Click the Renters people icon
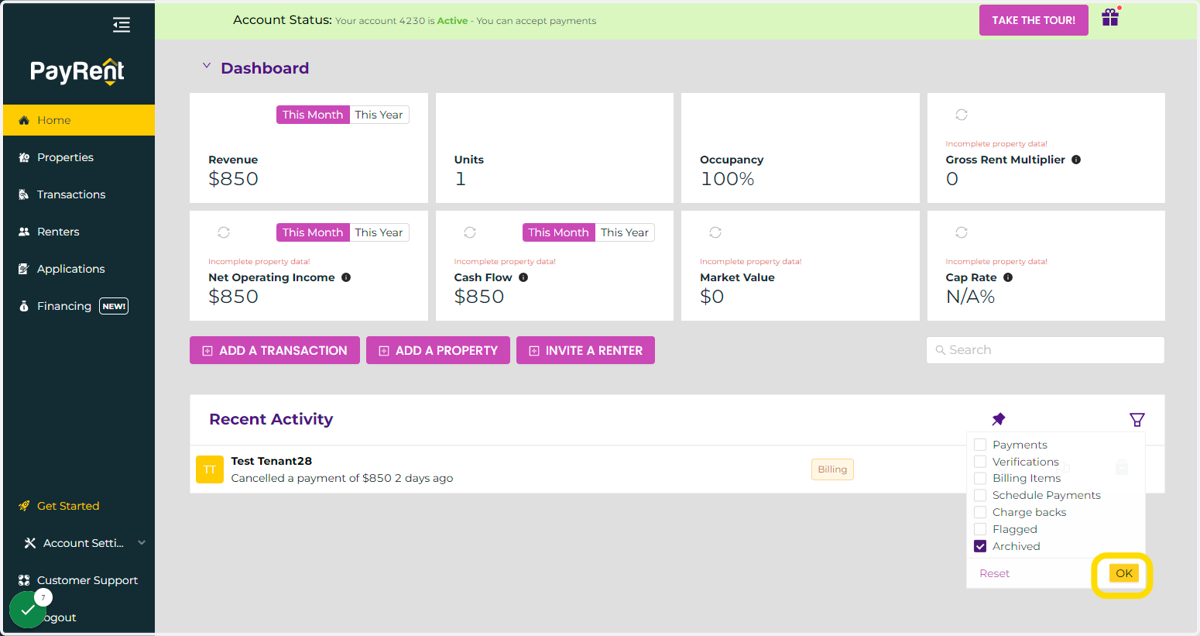1200x636 pixels. pos(24,231)
